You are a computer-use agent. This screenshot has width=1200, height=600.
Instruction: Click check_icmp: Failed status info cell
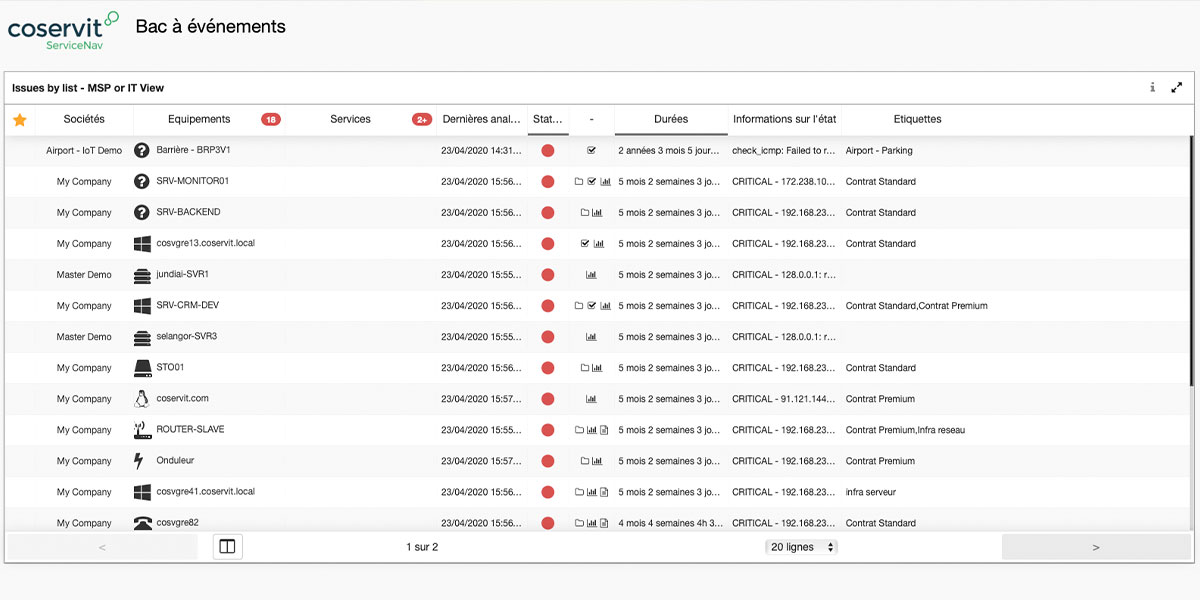784,151
